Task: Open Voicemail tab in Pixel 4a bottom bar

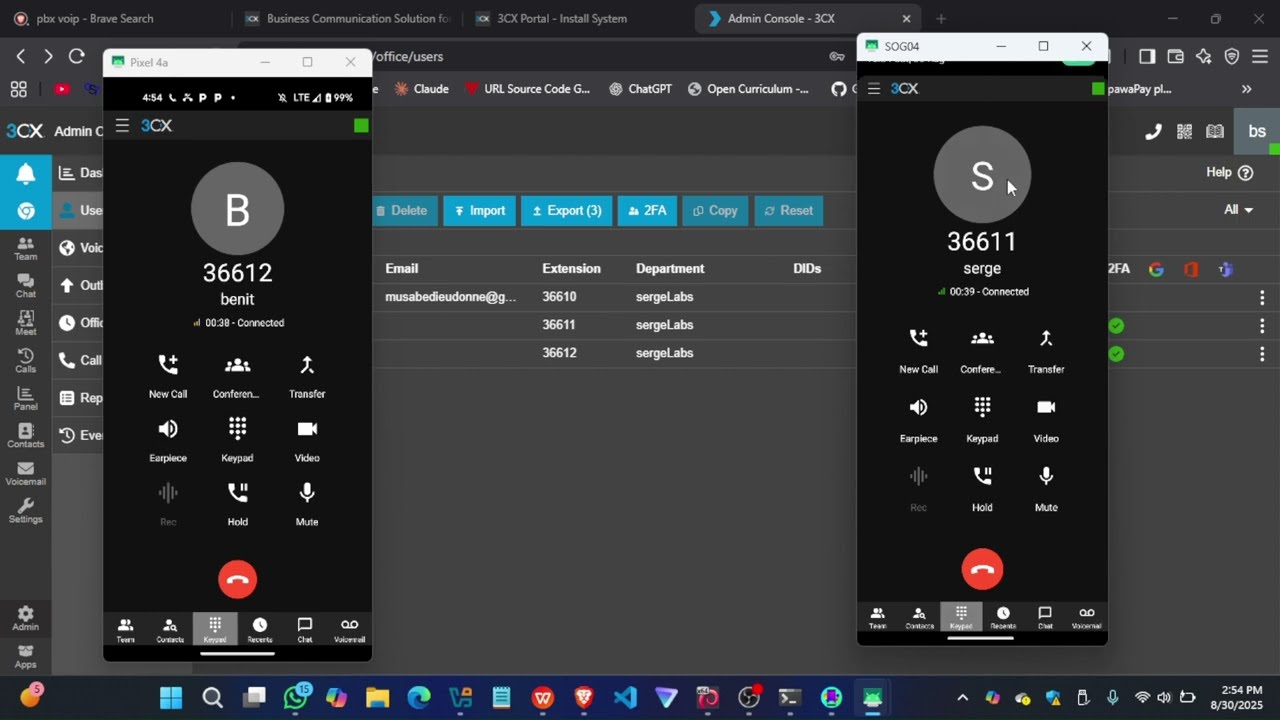Action: pyautogui.click(x=349, y=630)
